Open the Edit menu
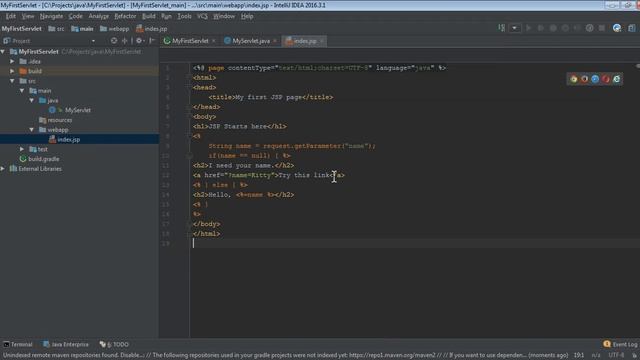 coord(11,16)
